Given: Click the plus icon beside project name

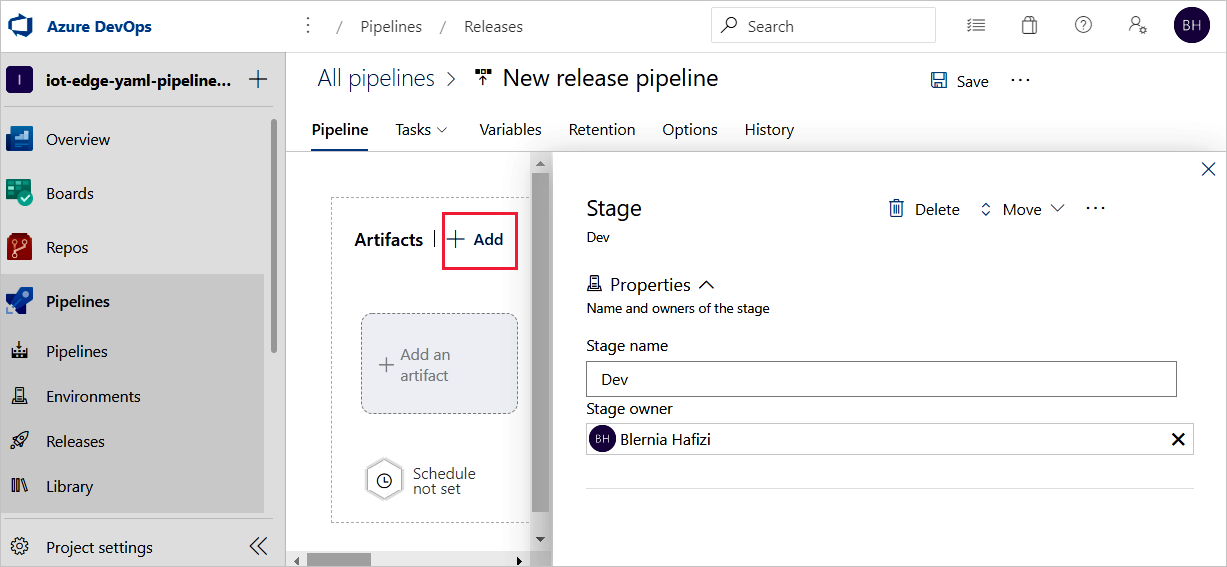Looking at the screenshot, I should 257,79.
